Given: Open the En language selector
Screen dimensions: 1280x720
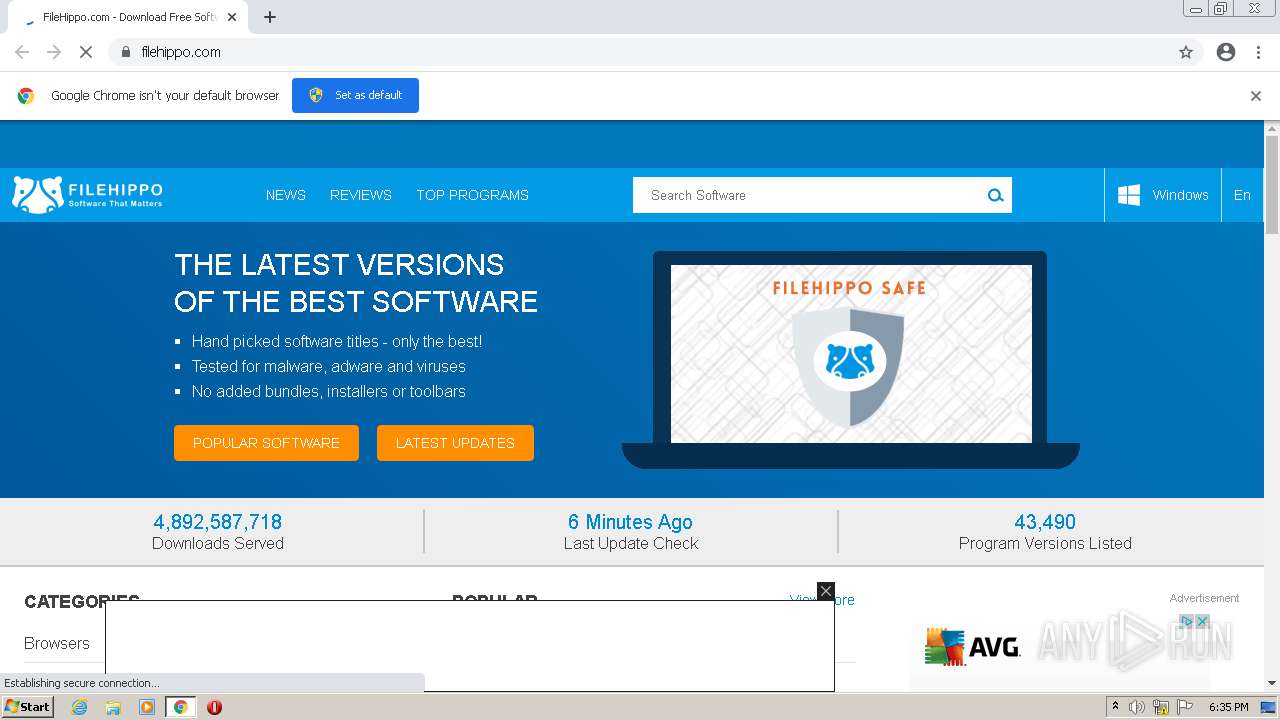Looking at the screenshot, I should coord(1242,195).
